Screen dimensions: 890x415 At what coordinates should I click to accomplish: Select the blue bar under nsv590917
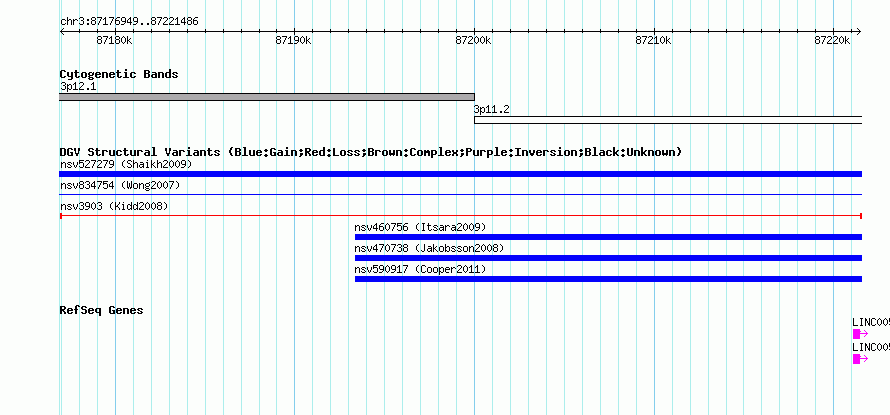608,279
